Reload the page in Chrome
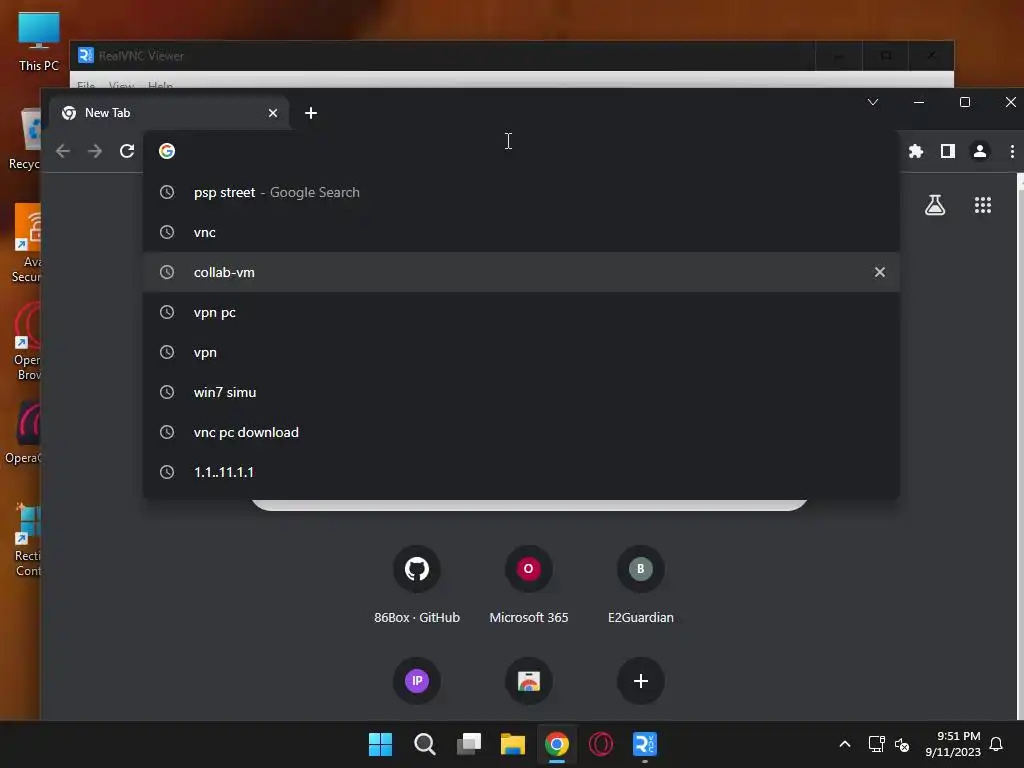The width and height of the screenshot is (1024, 768). click(x=127, y=151)
